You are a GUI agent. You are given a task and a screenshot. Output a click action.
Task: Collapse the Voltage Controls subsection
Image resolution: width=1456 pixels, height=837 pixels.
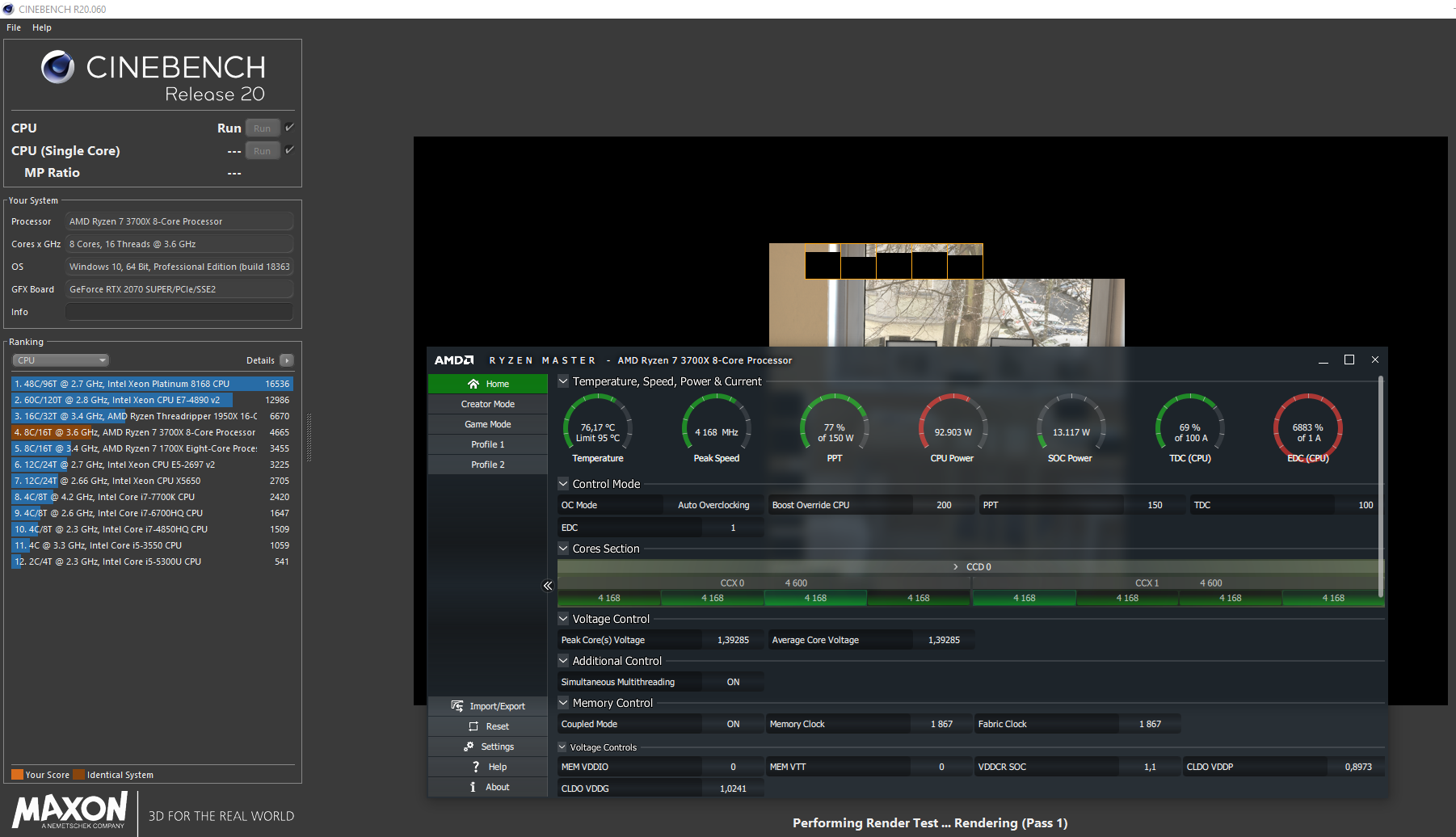tap(562, 747)
